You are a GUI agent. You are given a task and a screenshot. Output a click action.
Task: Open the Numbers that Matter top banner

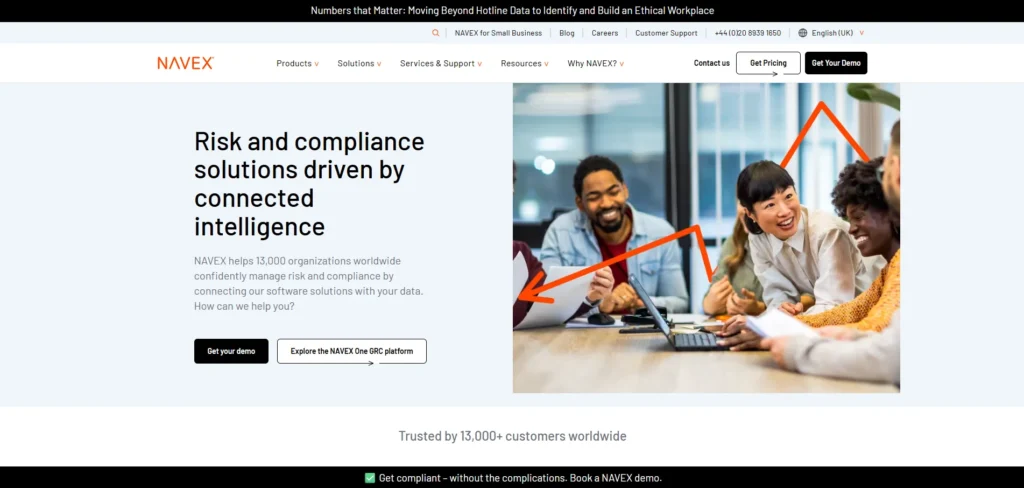[x=512, y=10]
